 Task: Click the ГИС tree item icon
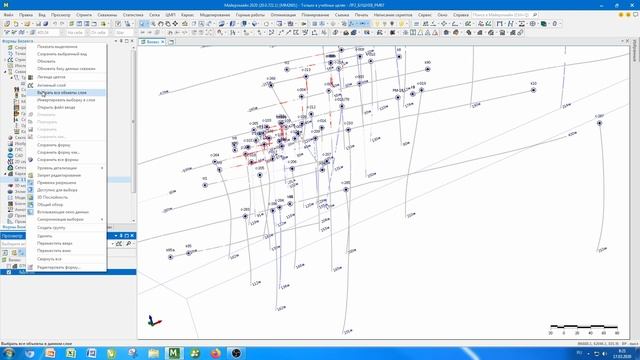(x=10, y=149)
